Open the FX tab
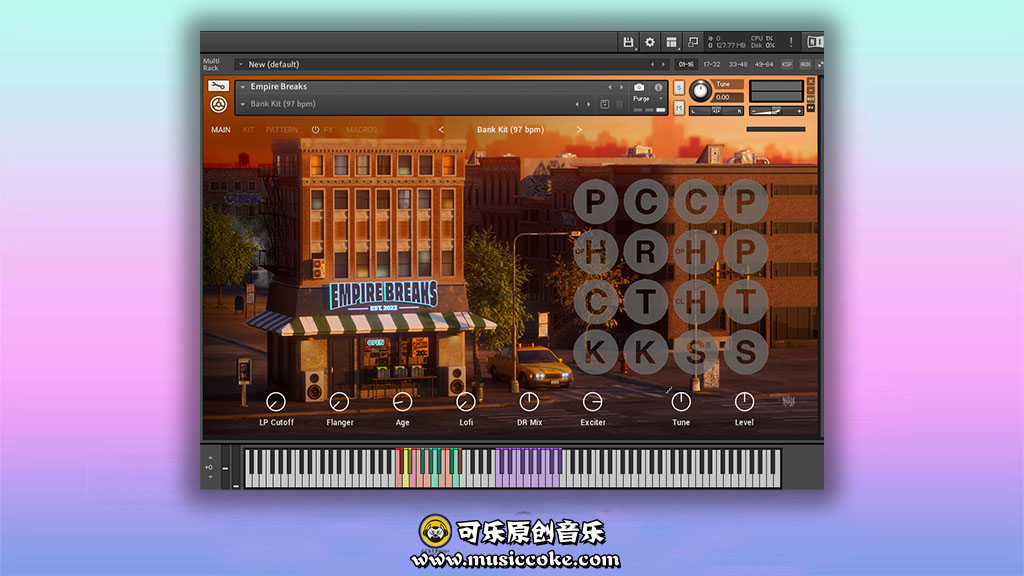The height and width of the screenshot is (576, 1024). click(328, 130)
